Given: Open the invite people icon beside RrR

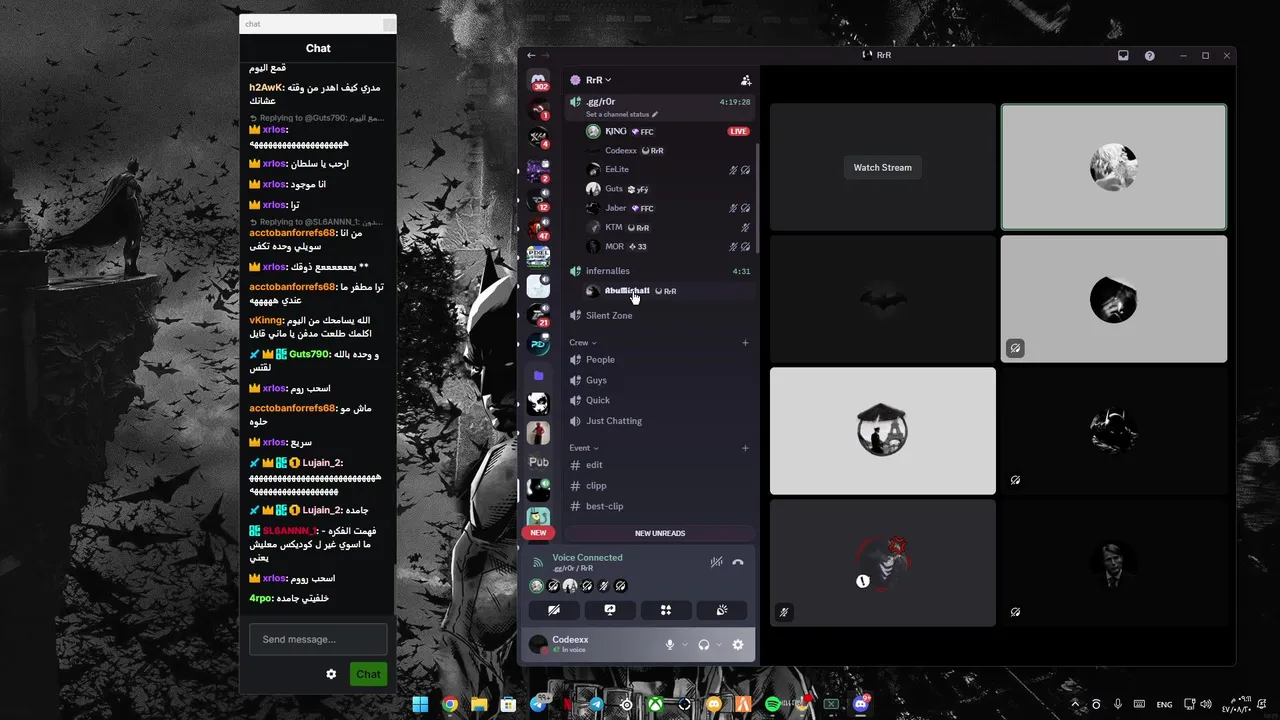Looking at the screenshot, I should [x=745, y=80].
